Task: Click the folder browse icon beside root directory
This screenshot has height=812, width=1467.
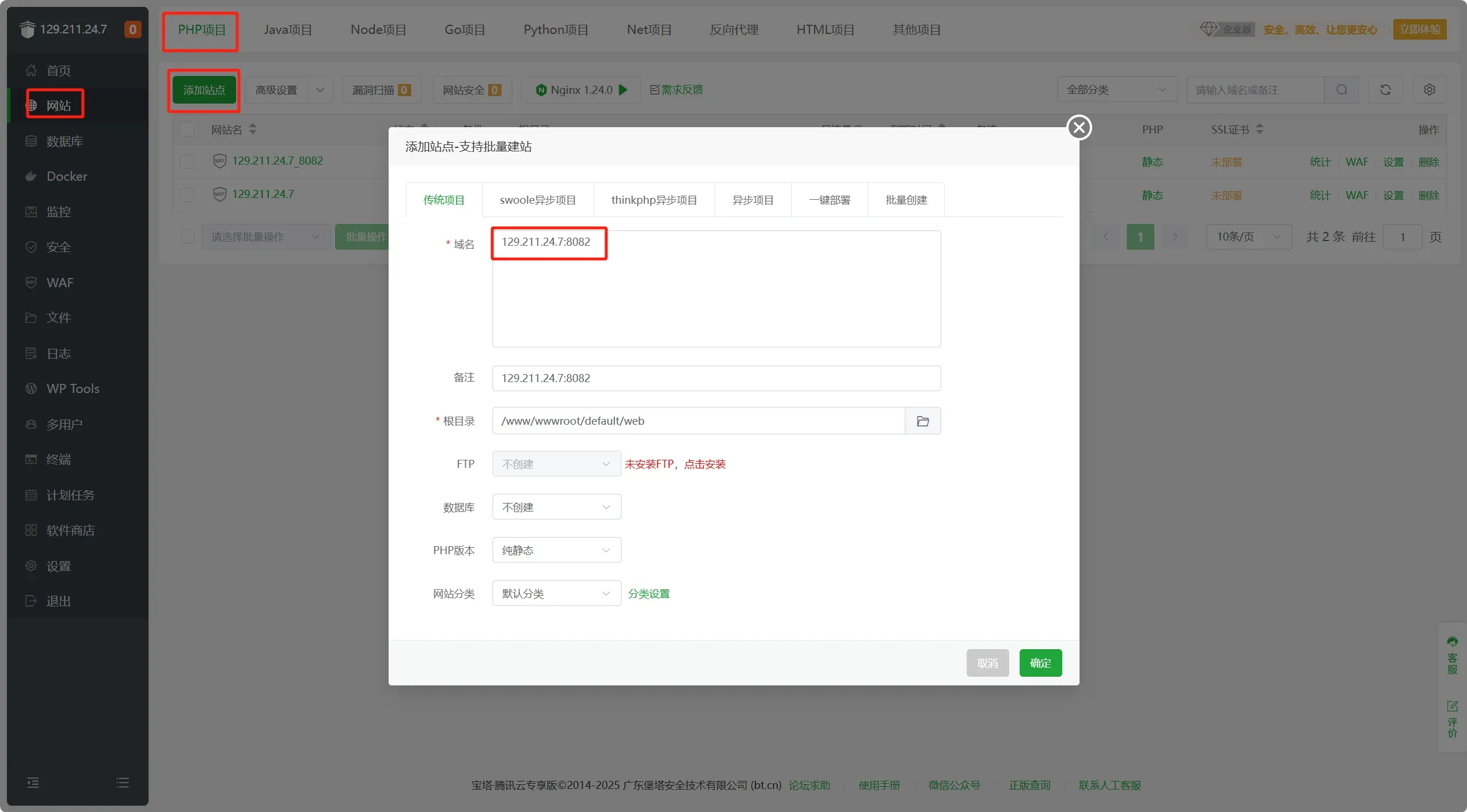Action: [922, 421]
